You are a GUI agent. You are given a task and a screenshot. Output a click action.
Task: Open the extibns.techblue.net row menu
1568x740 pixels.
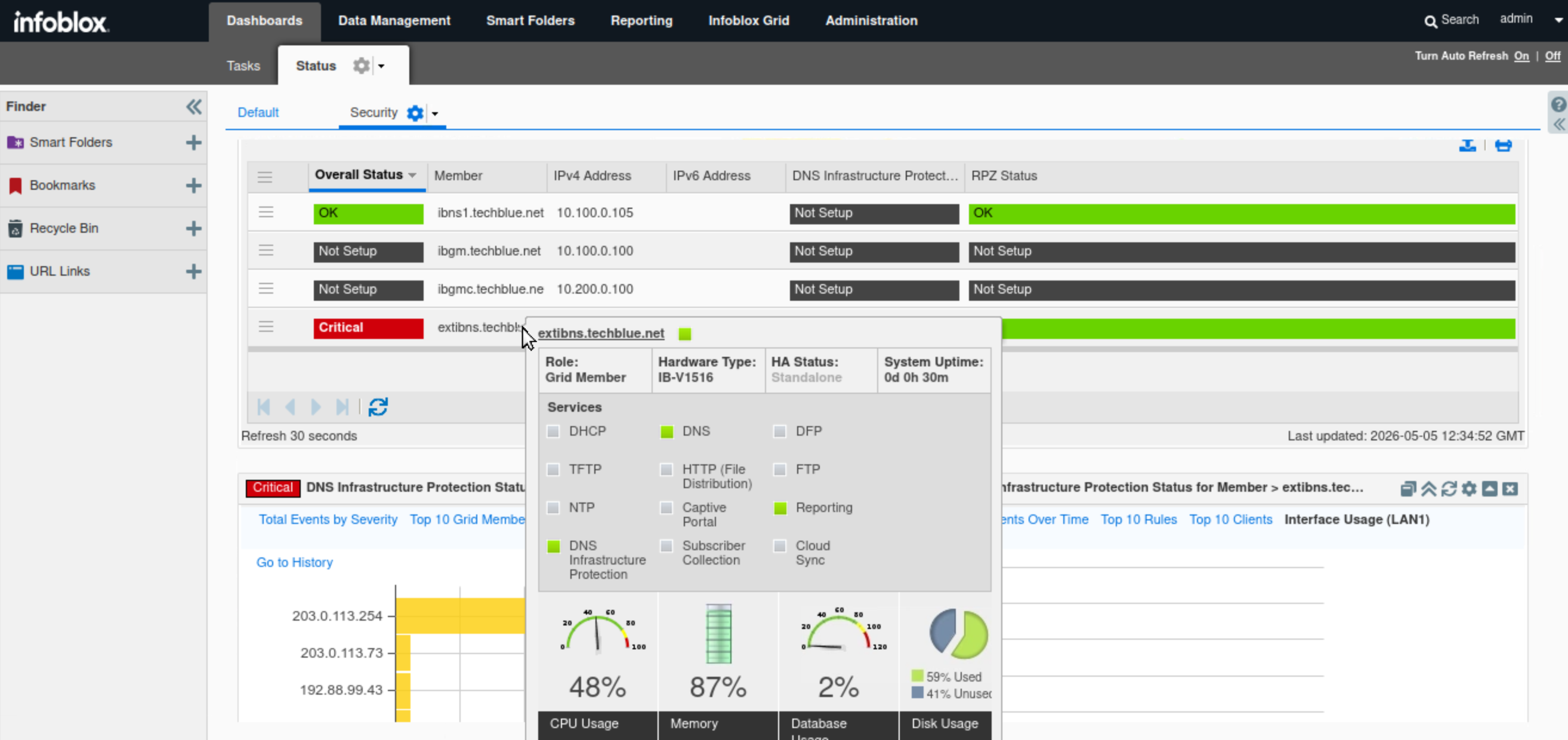click(x=266, y=327)
